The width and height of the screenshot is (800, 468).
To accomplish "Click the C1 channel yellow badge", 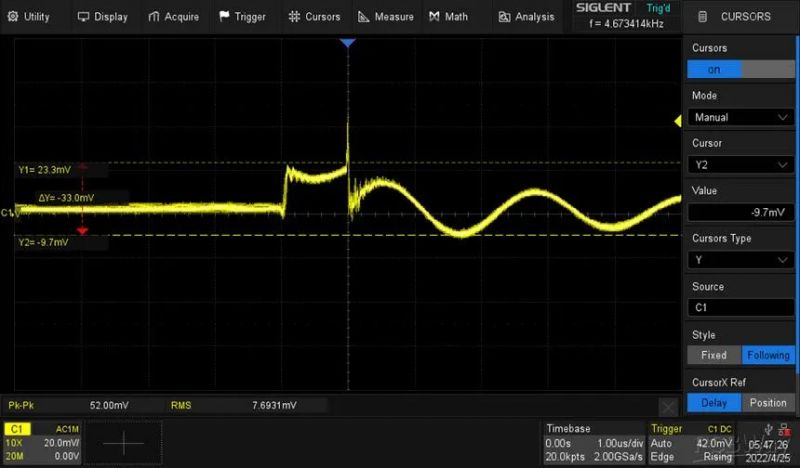I will pos(17,429).
